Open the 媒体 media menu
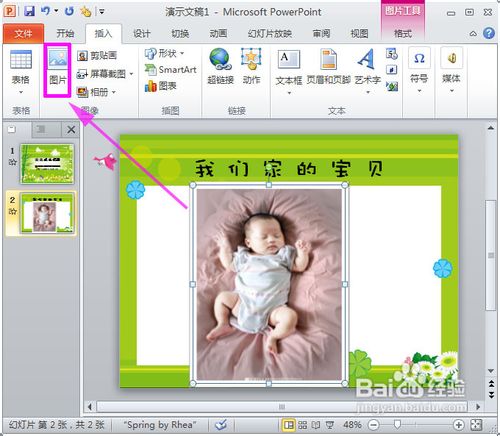Screen dimensions: 500x436 tap(451, 70)
